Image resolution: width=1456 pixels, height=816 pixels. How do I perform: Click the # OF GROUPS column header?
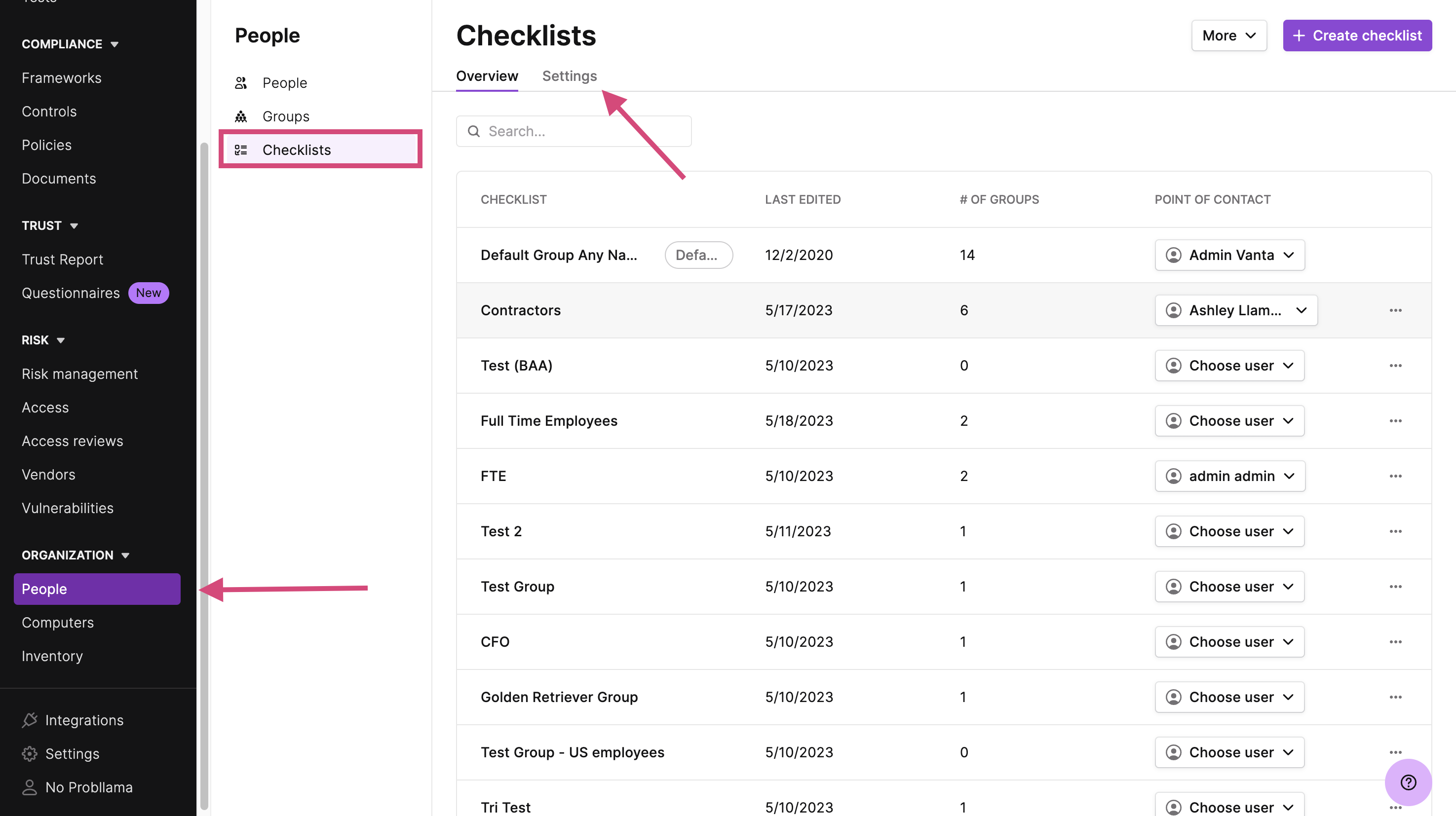[x=999, y=199]
